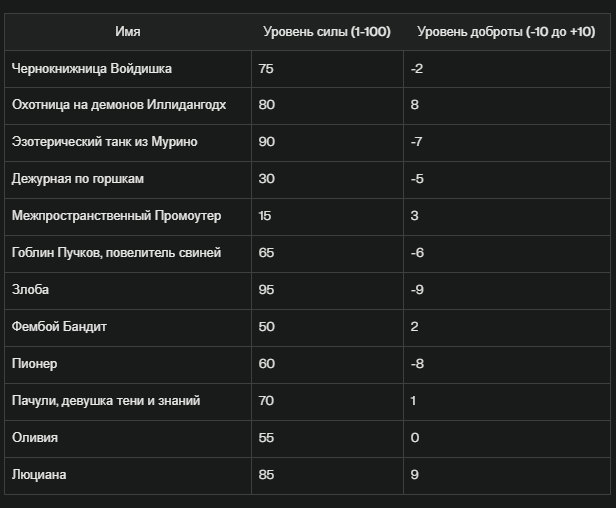Select 'Пачули, девушка тени и знаний' cell

[x=128, y=401]
